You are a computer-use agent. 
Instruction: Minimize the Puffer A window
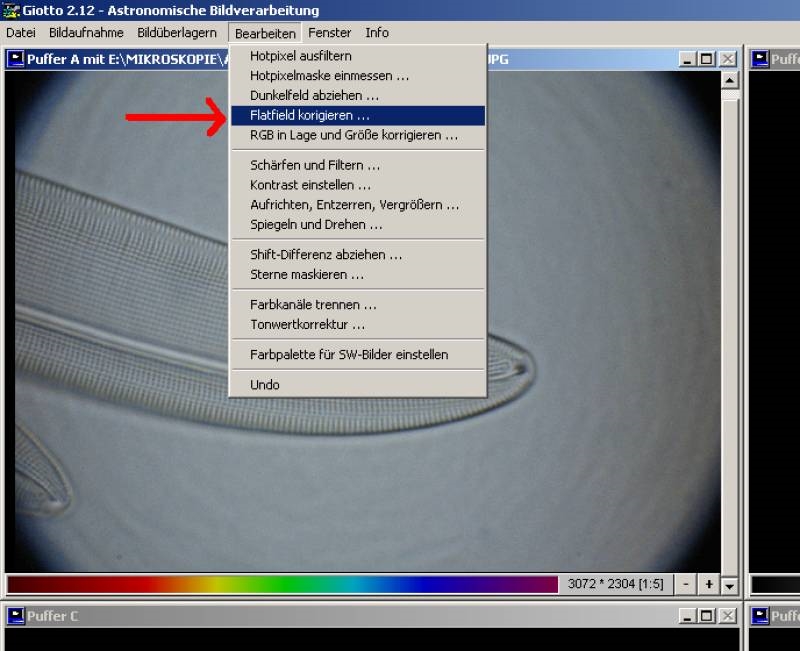(x=688, y=60)
